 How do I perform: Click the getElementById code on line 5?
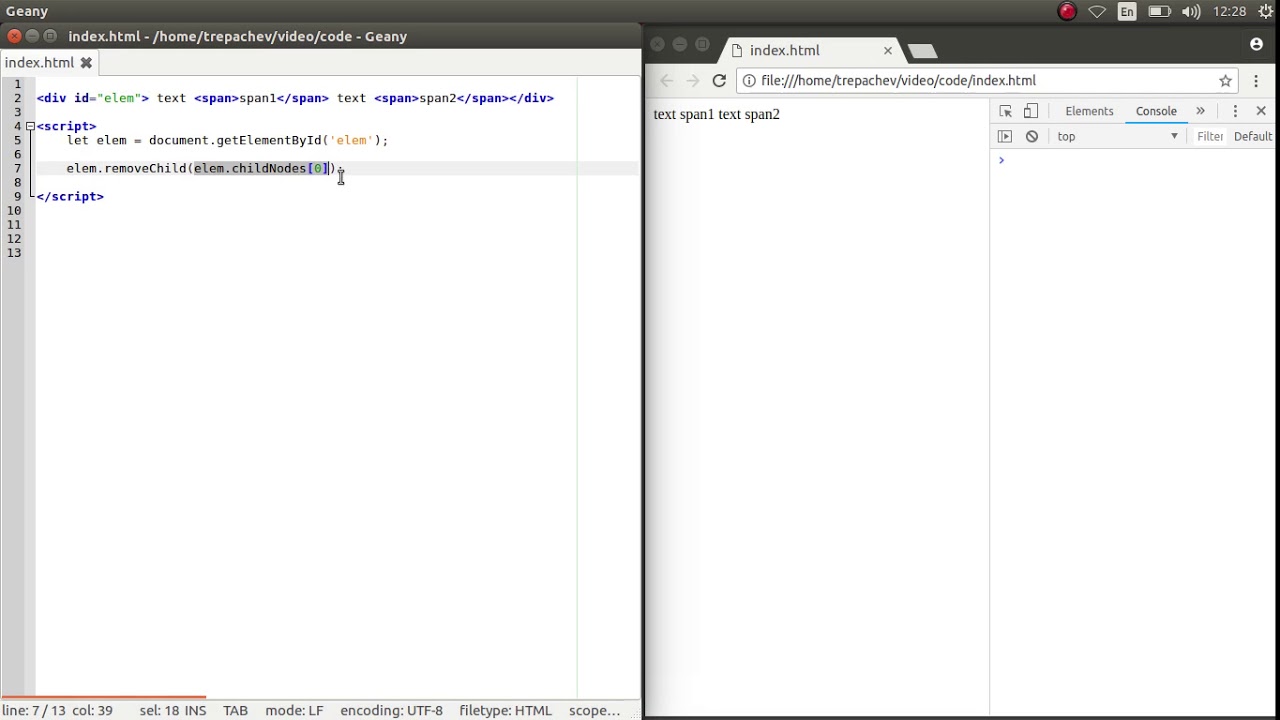coord(268,140)
